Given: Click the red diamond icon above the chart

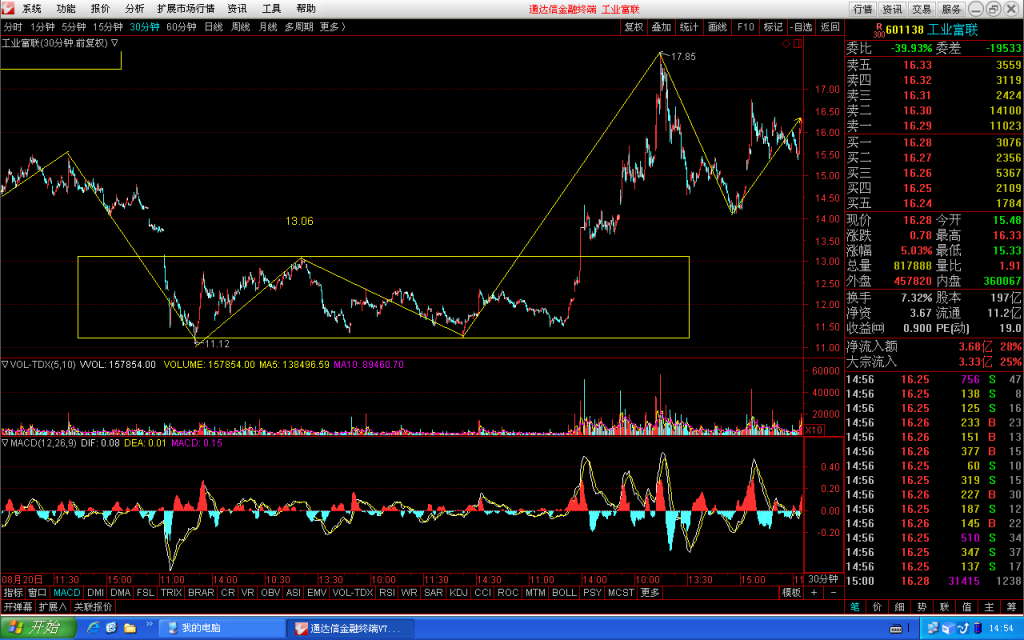Looking at the screenshot, I should [x=786, y=44].
